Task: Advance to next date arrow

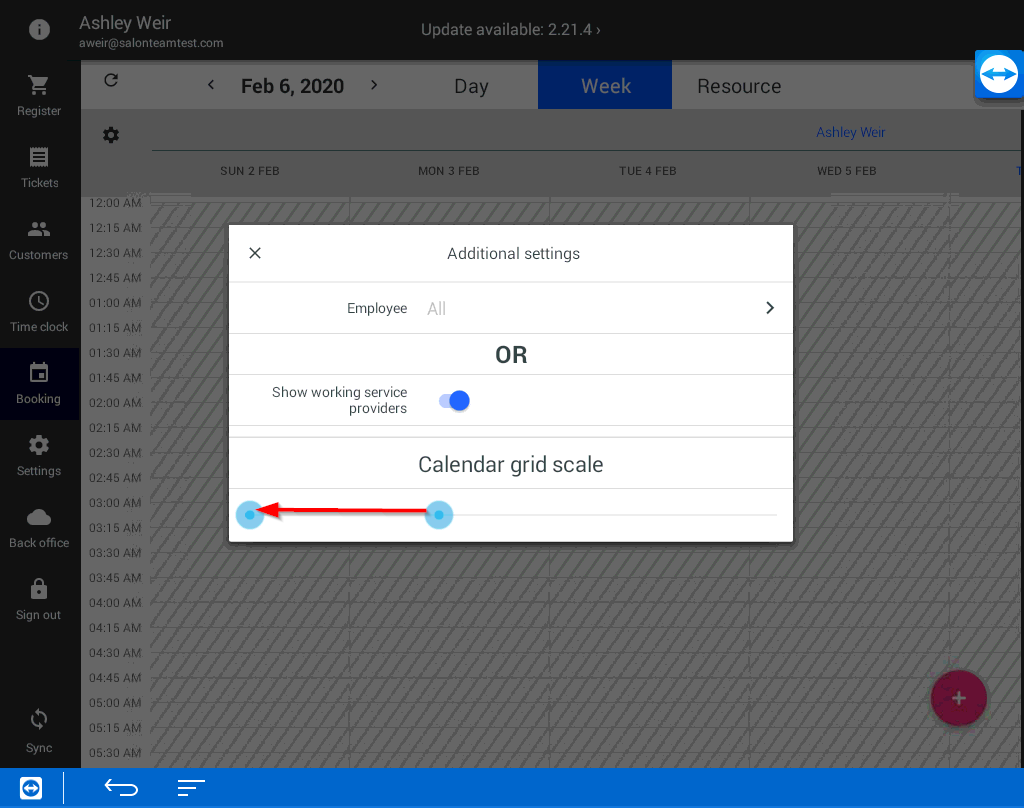Action: 374,86
